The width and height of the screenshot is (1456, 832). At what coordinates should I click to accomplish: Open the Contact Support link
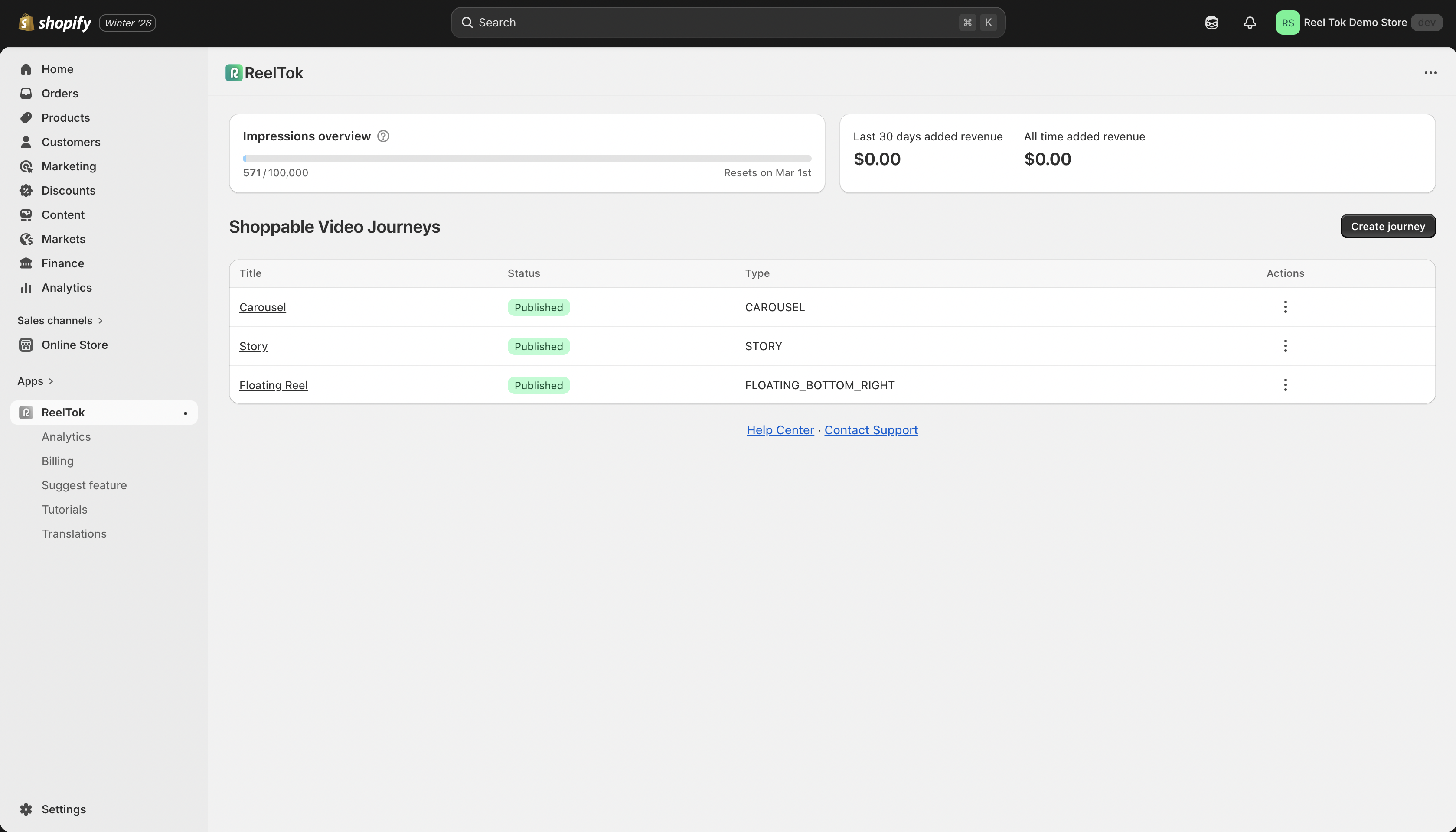point(871,430)
